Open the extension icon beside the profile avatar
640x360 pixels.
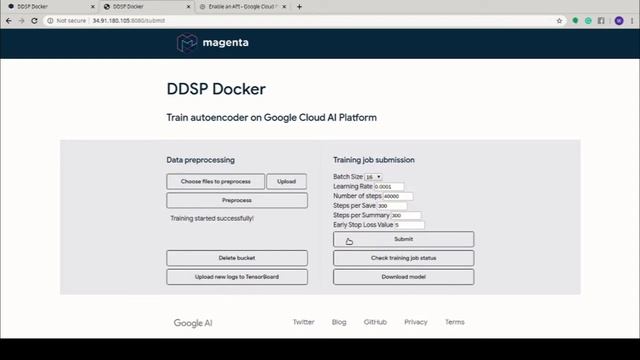(x=601, y=20)
